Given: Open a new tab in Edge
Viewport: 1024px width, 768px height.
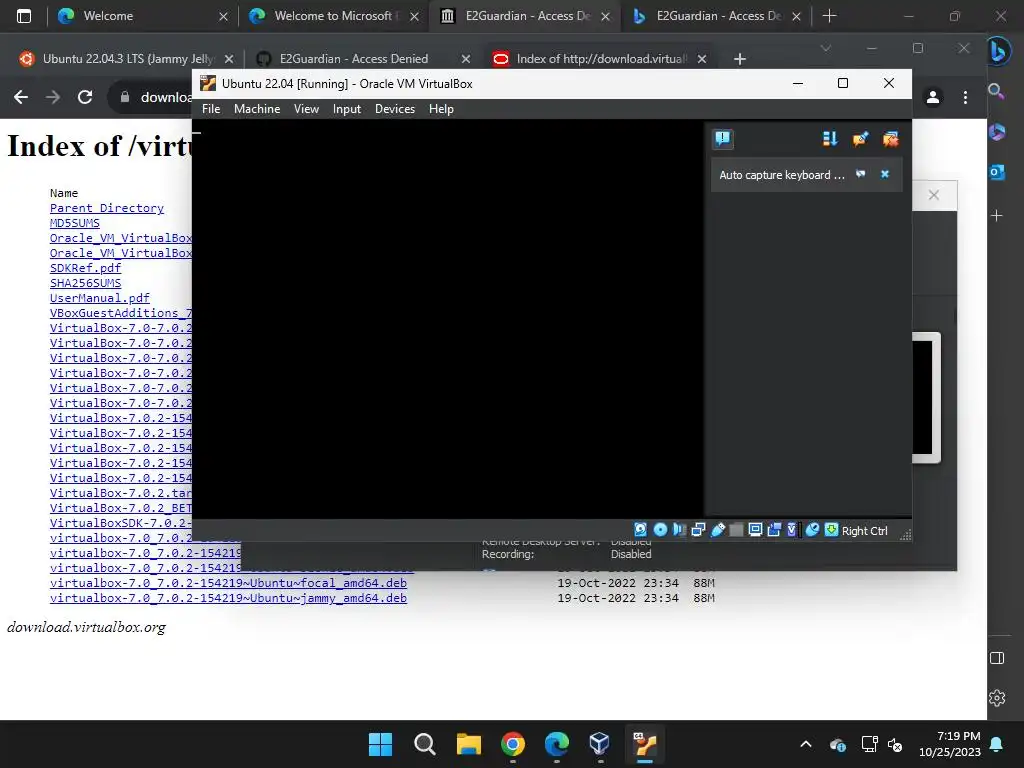Looking at the screenshot, I should (829, 16).
